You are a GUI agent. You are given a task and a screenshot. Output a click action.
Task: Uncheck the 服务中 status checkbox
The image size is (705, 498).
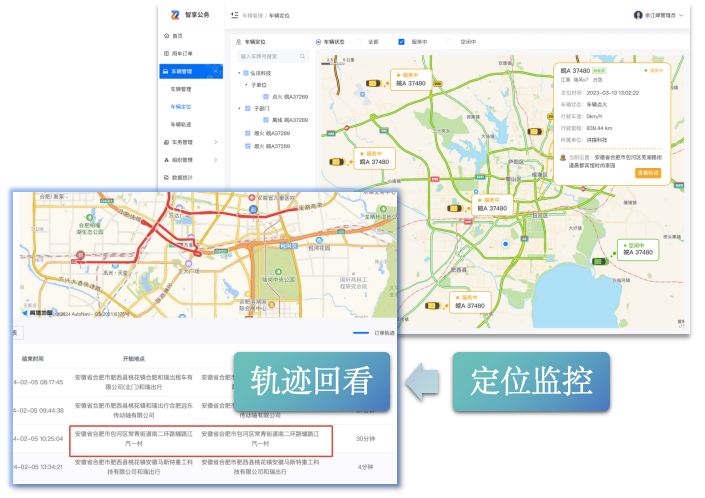(x=402, y=42)
